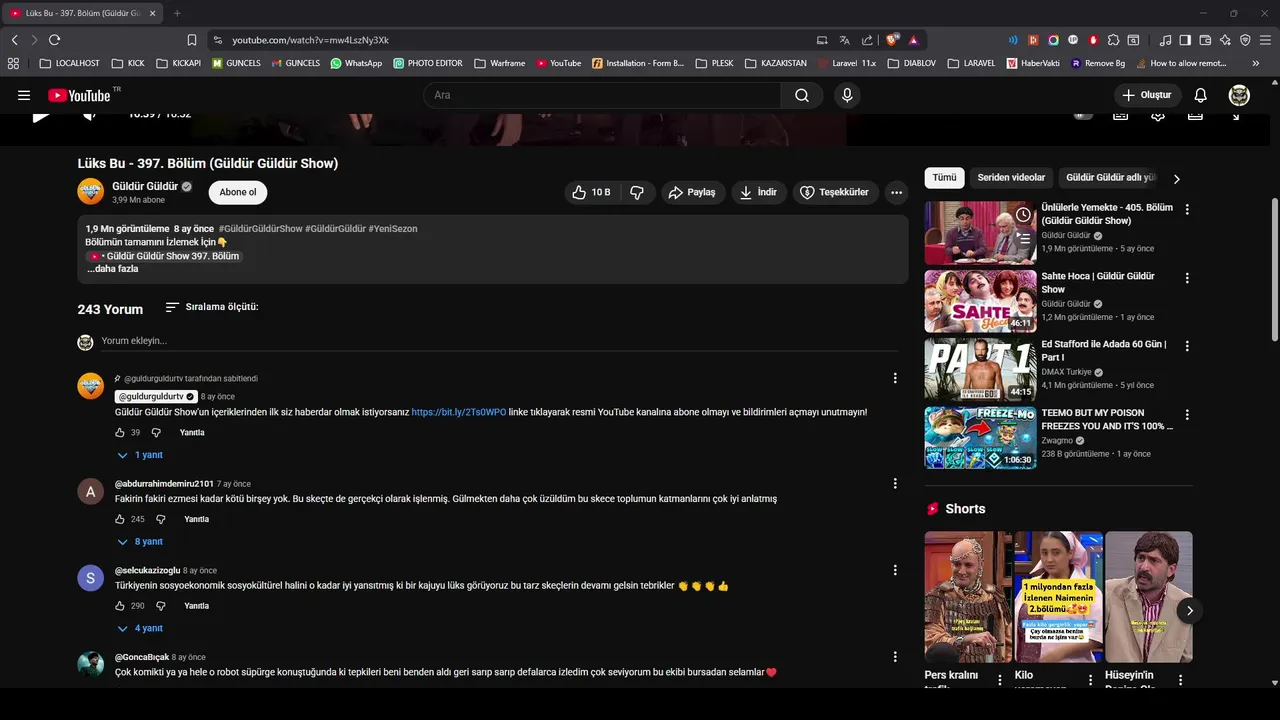Dislike the video with thumbs-down
1280x720 pixels.
pyautogui.click(x=637, y=192)
